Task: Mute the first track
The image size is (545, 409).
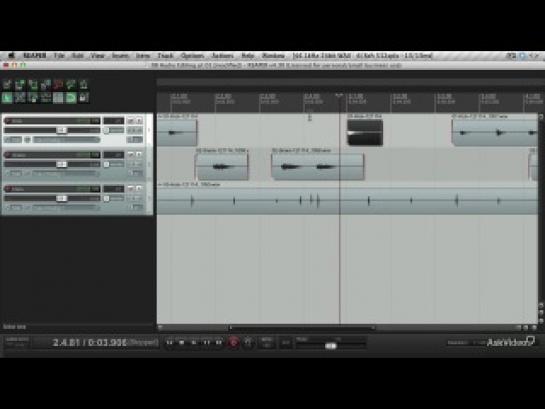Action: [x=131, y=121]
